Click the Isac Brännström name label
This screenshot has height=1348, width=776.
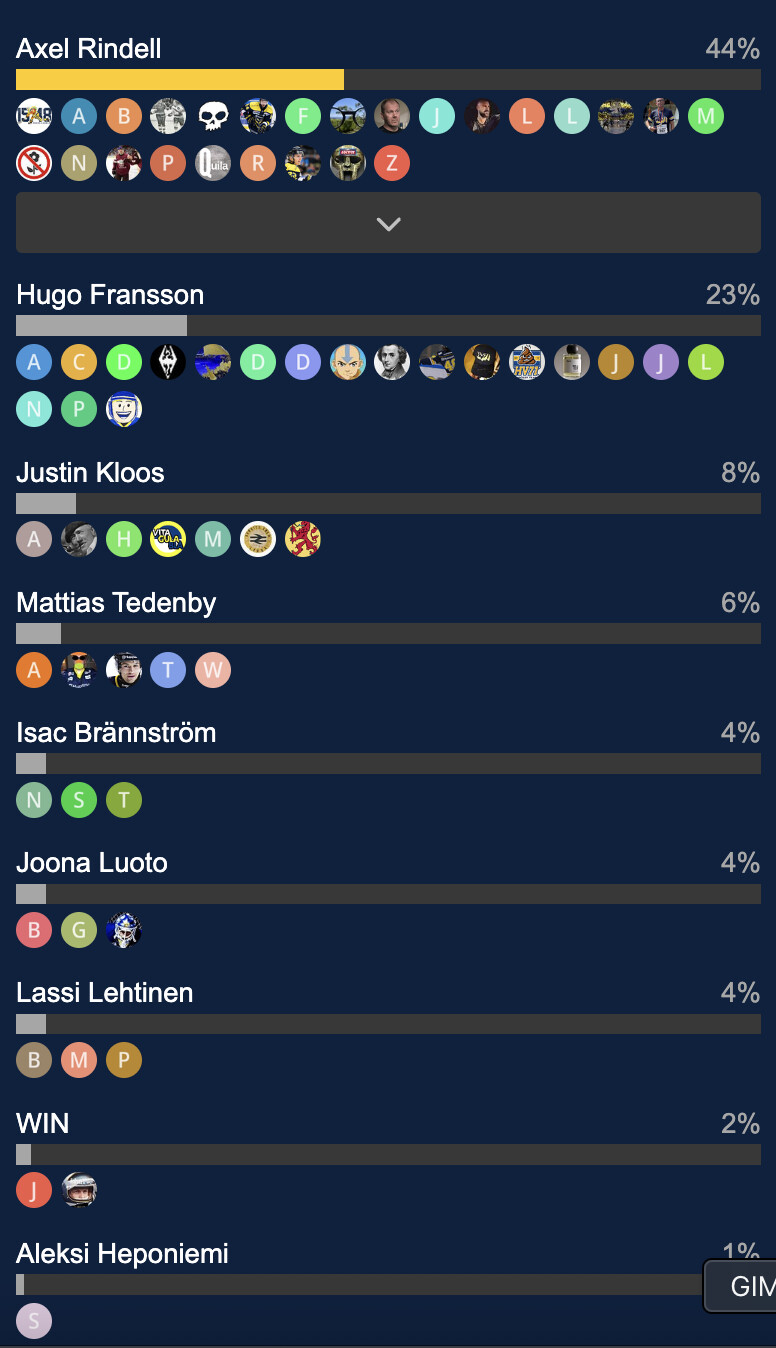pyautogui.click(x=116, y=733)
